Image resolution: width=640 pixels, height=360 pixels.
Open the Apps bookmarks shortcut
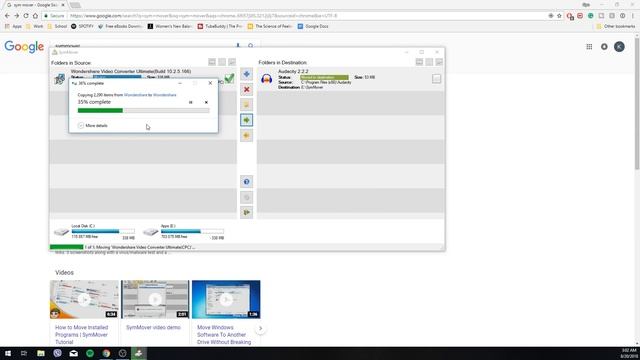click(x=13, y=26)
